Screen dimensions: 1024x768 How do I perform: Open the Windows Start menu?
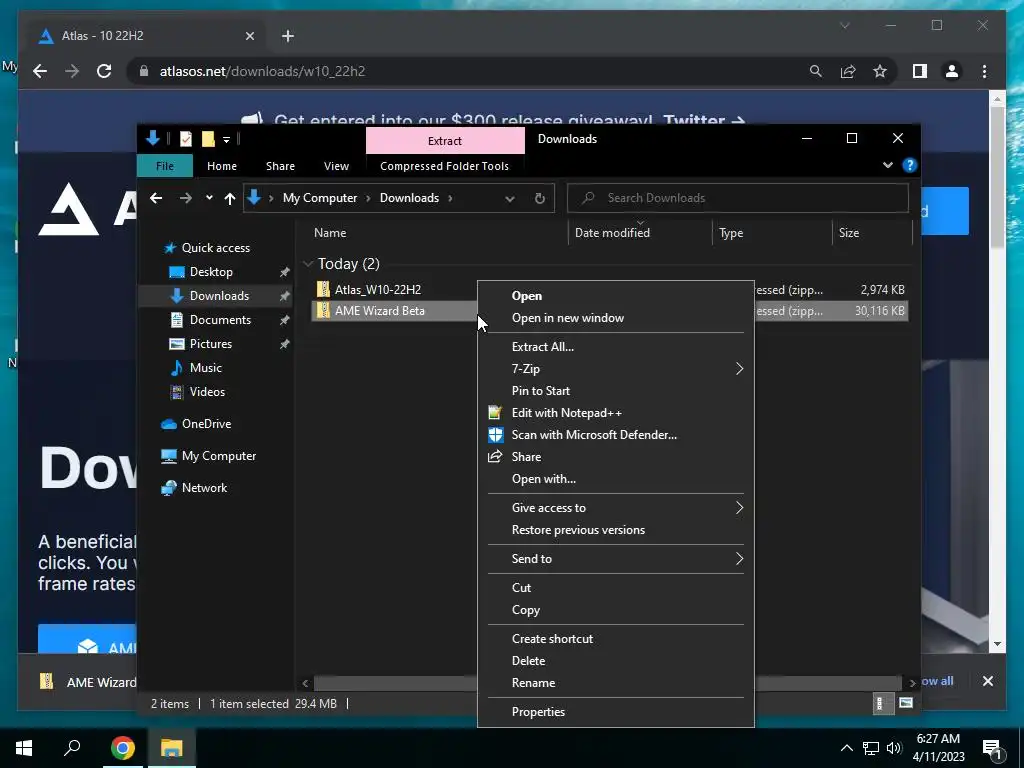tap(24, 748)
